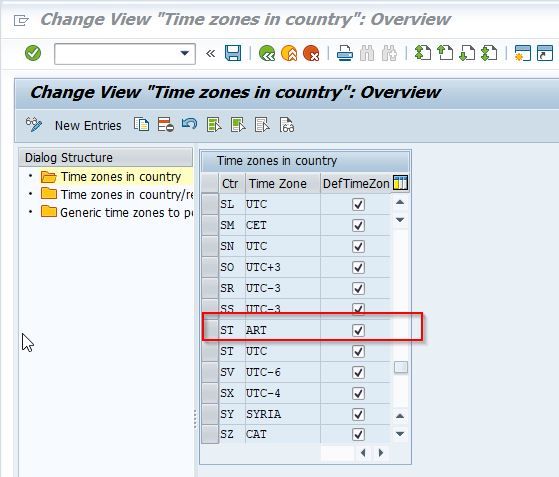Select row SY using its row selector
The image size is (559, 477).
pos(210,414)
